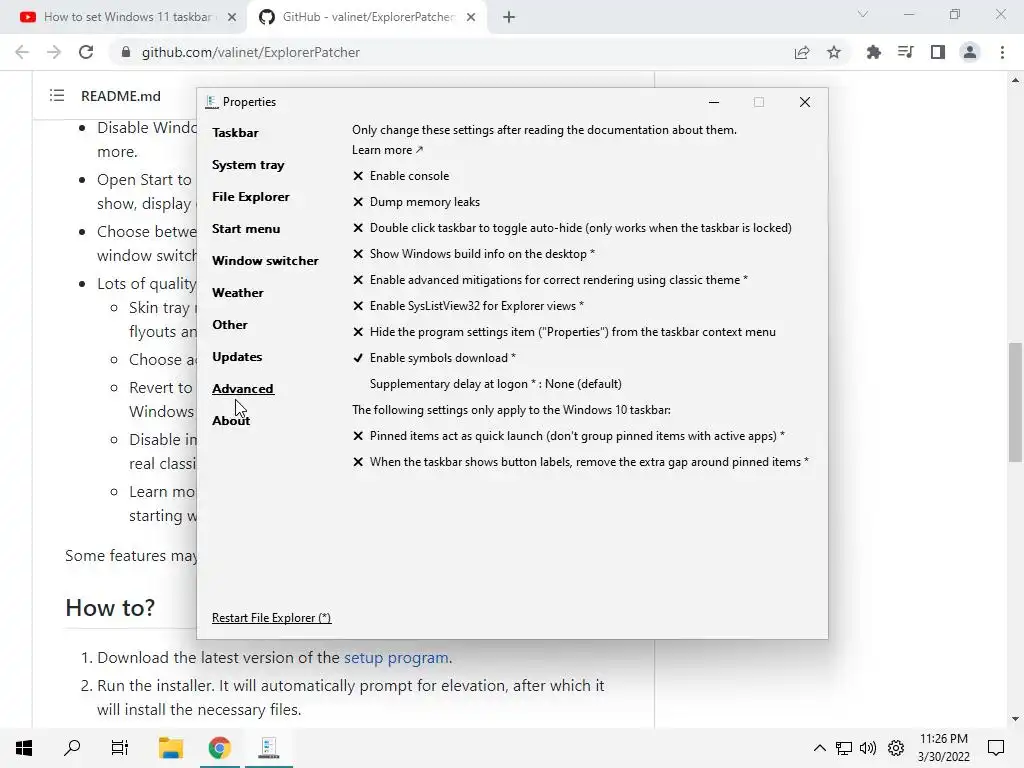The width and height of the screenshot is (1024, 768).
Task: Open the Other section
Action: point(230,325)
